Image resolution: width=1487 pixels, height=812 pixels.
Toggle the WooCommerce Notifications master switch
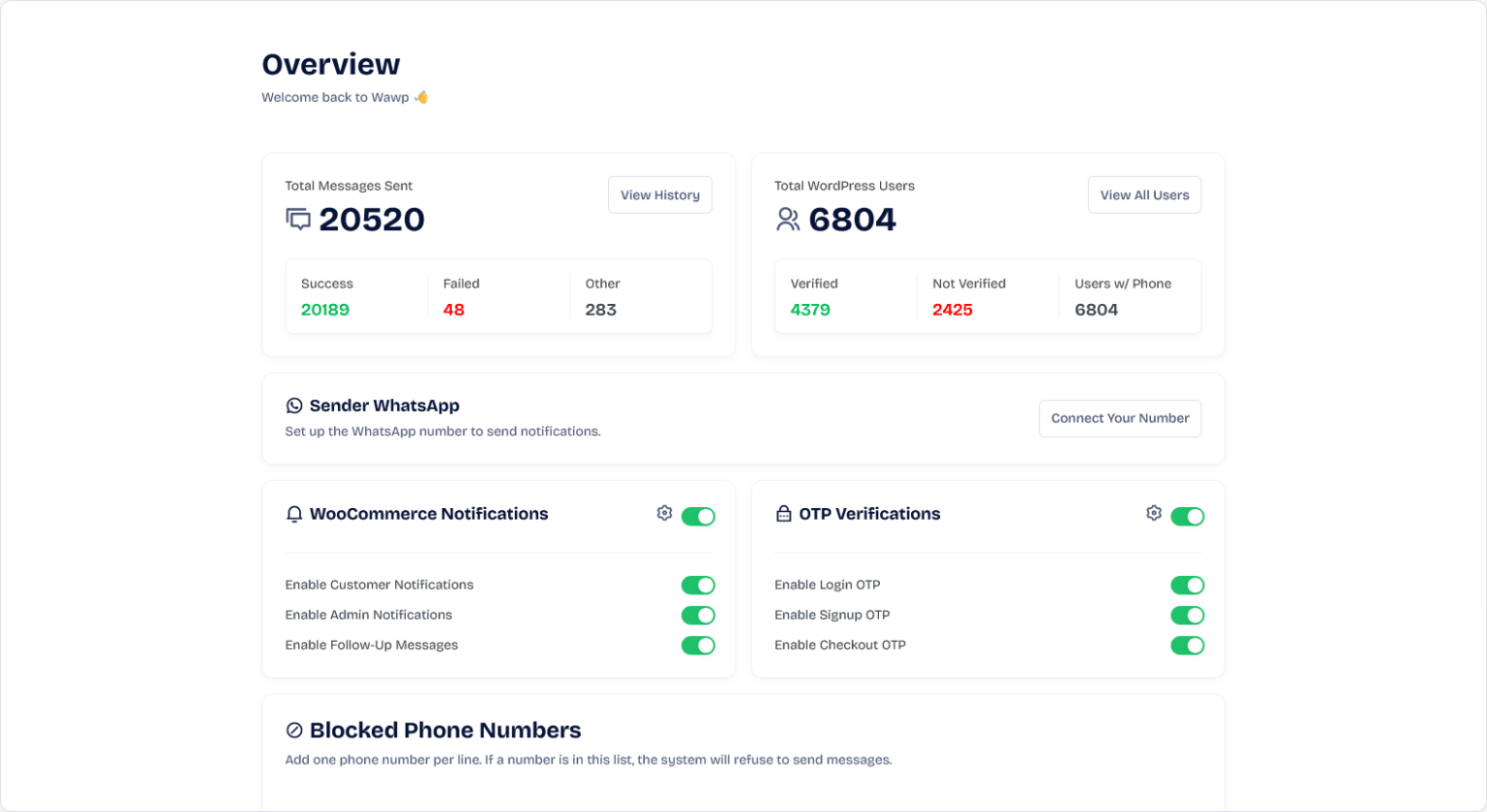(699, 516)
